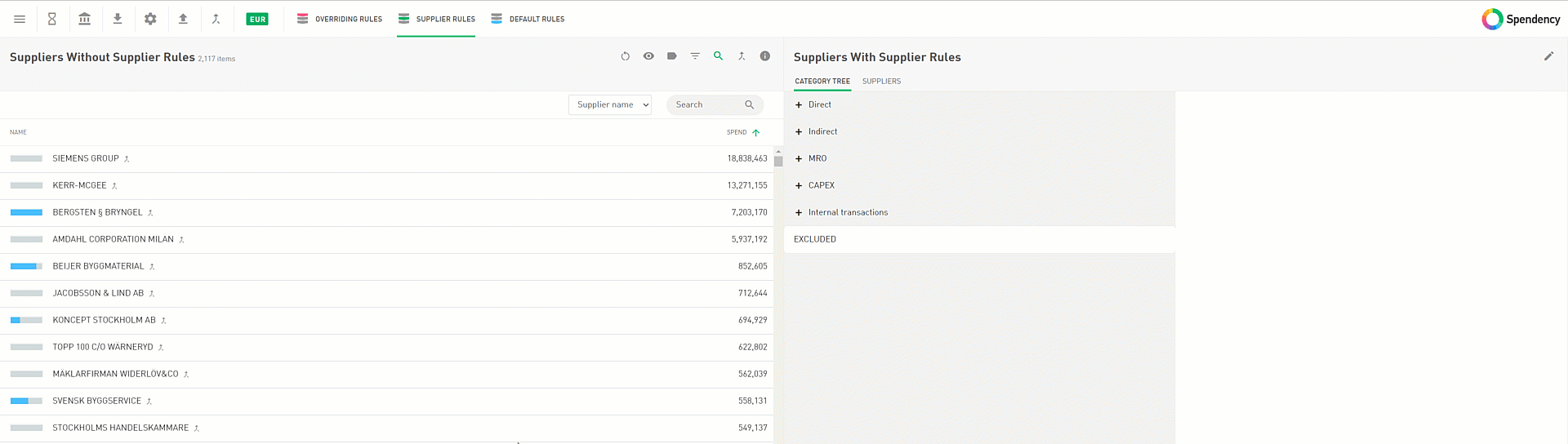The height and width of the screenshot is (444, 1568).
Task: Expand the Direct category
Action: [x=799, y=104]
